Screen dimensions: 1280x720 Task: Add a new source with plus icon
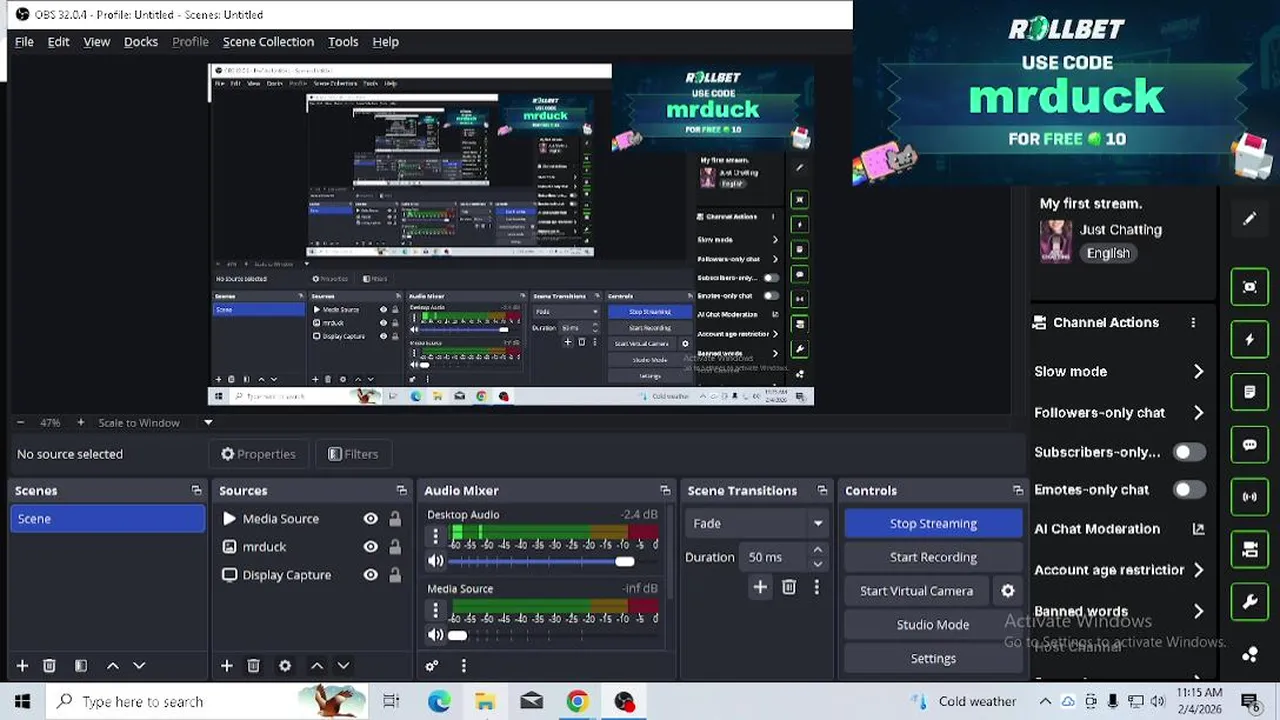coord(226,666)
